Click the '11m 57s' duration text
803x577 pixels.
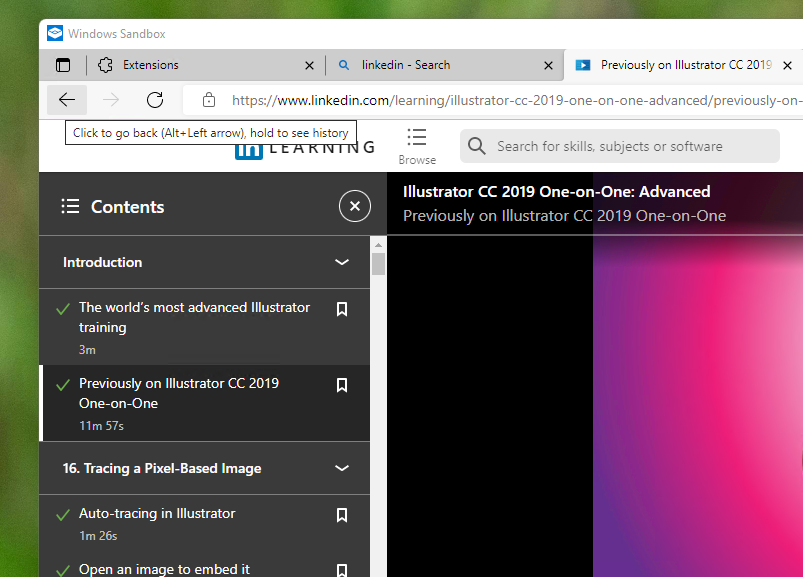(101, 425)
